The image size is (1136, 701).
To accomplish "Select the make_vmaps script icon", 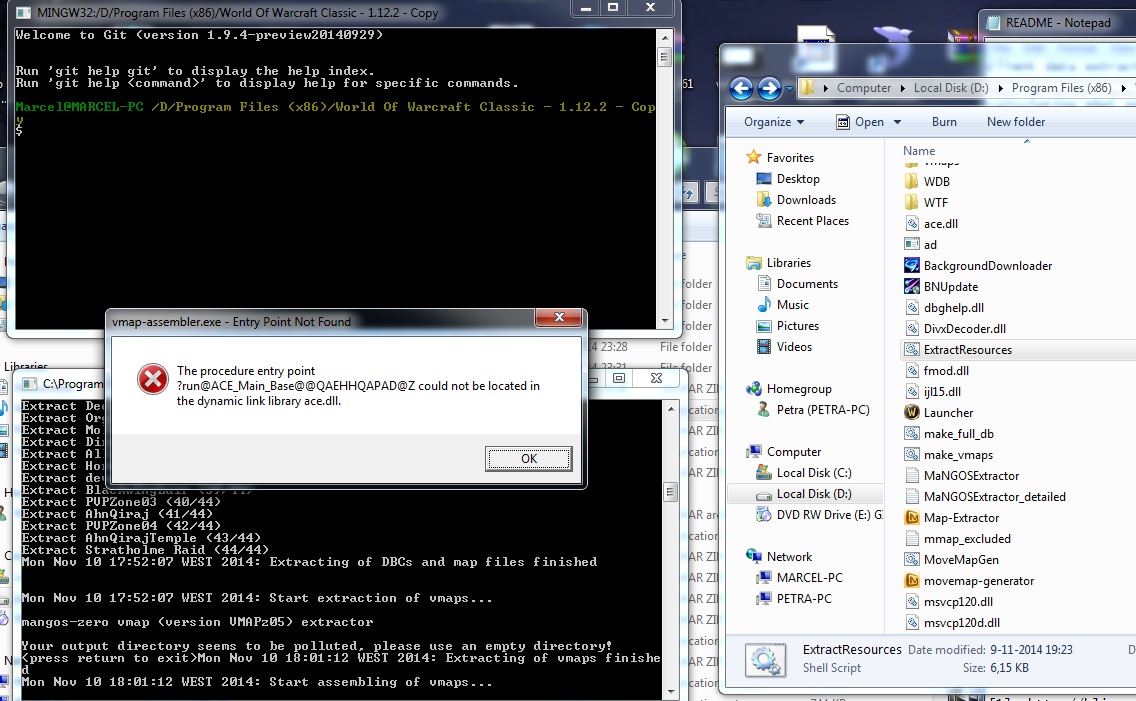I will pos(912,454).
